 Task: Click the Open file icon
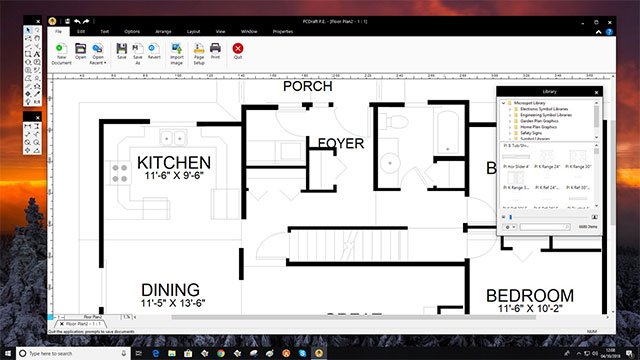80,51
